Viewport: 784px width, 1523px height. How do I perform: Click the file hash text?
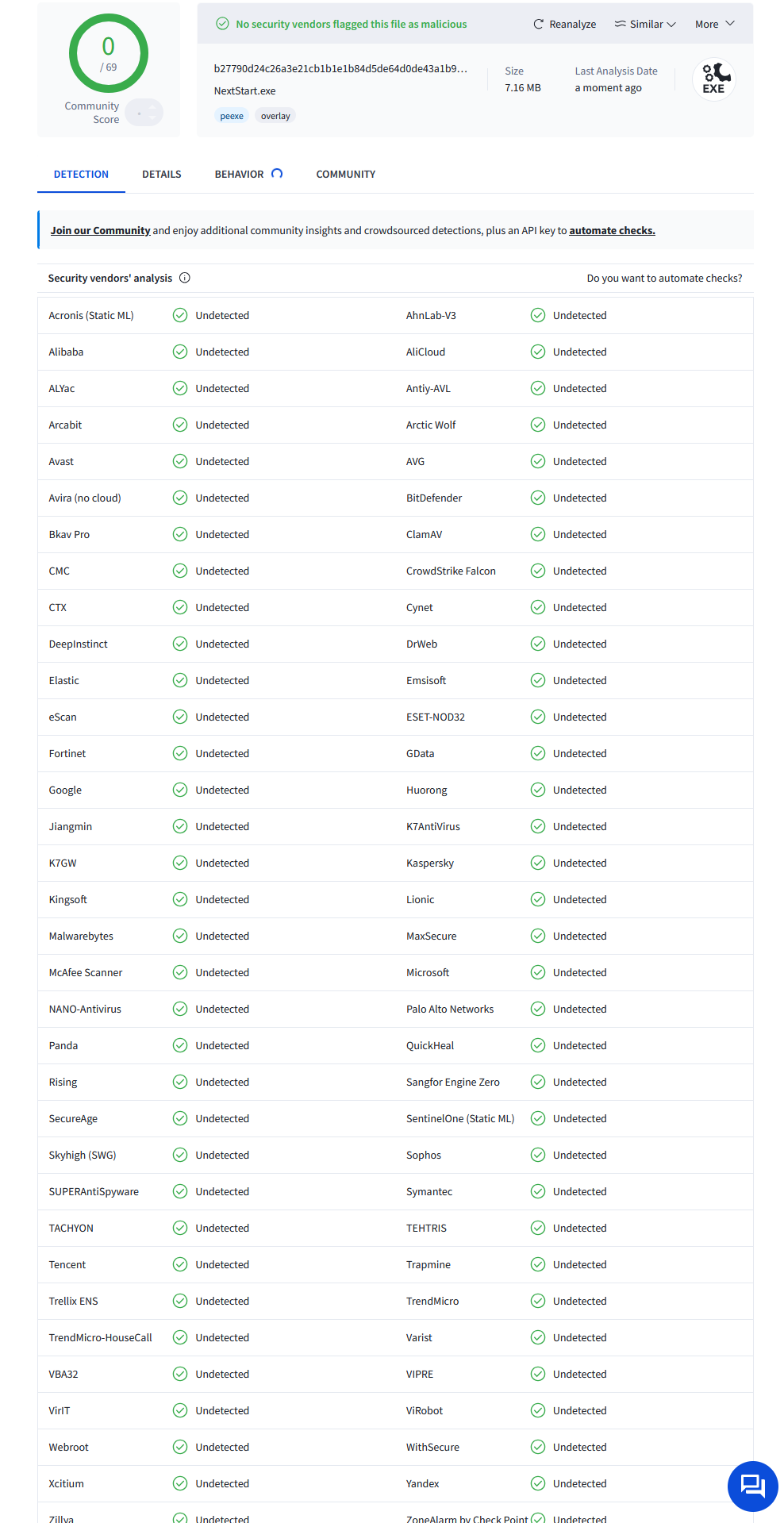point(340,68)
